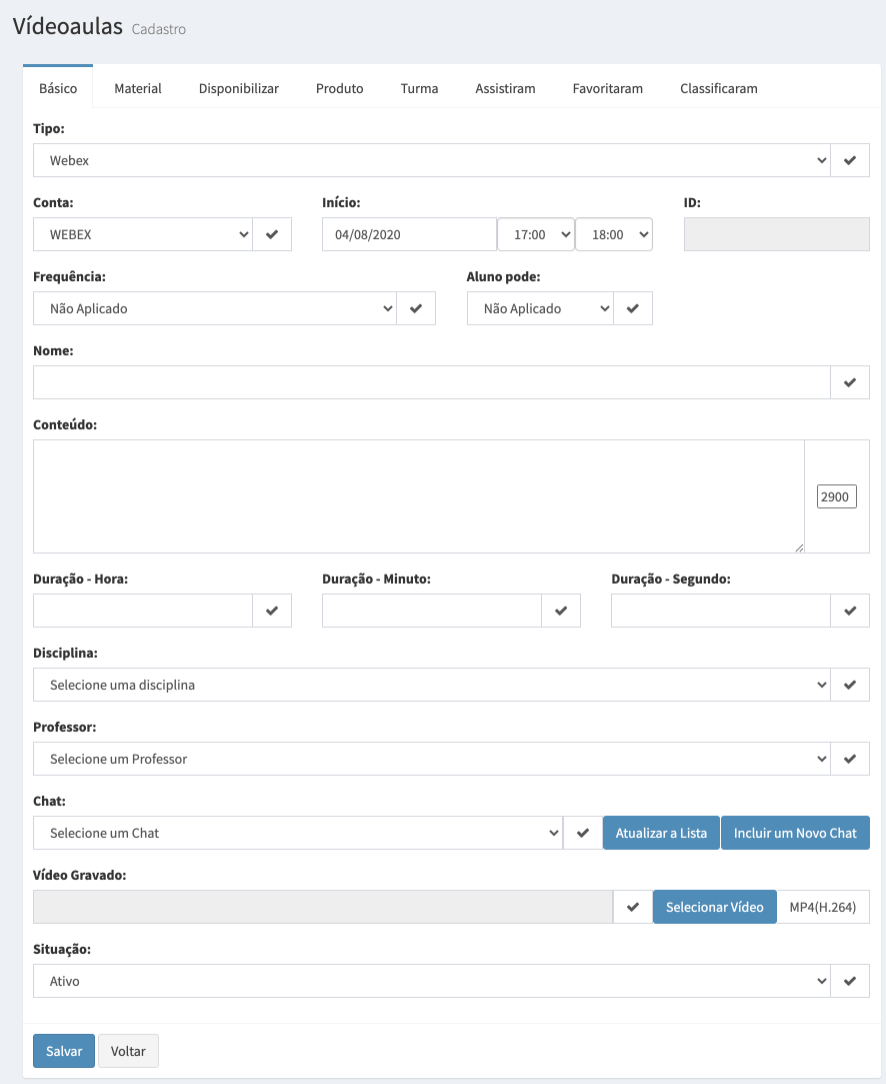Click the Selecionar Vídeo button
This screenshot has width=886, height=1084.
coord(715,907)
